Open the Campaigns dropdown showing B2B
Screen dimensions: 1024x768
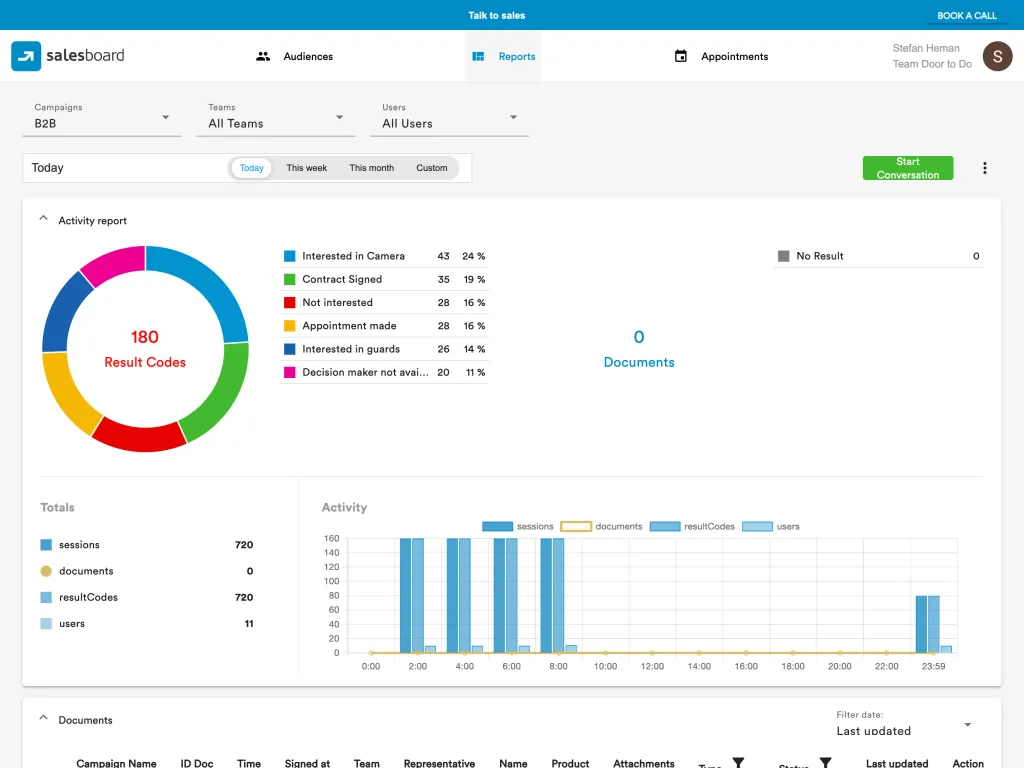click(x=102, y=118)
